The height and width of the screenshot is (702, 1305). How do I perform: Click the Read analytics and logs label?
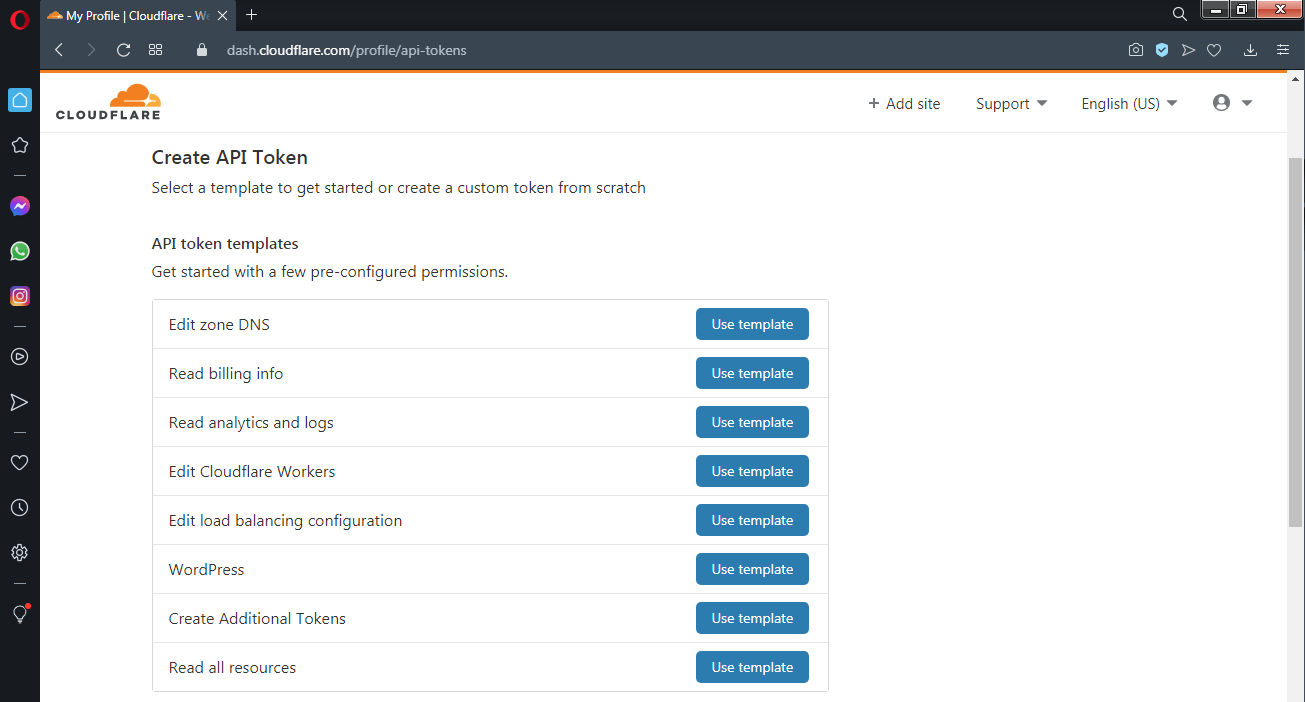click(251, 422)
